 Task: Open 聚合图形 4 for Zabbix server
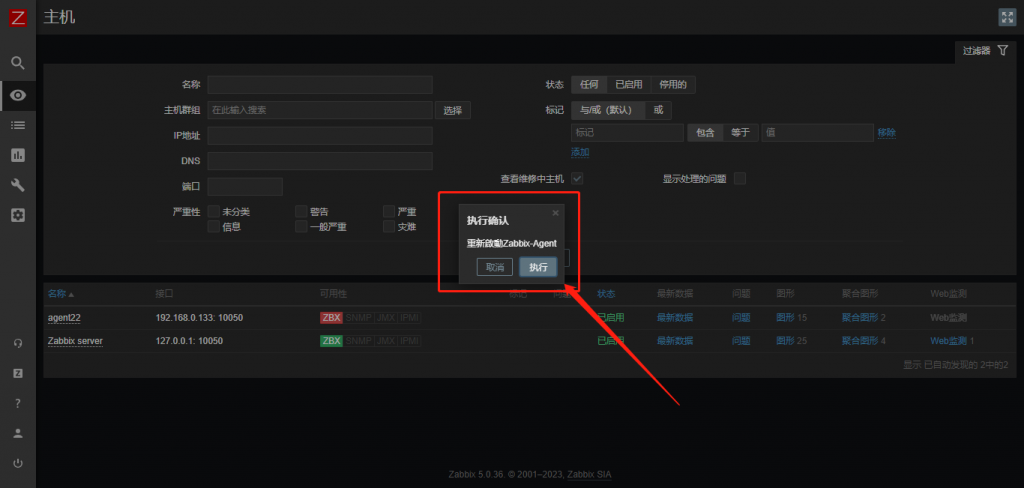(859, 341)
